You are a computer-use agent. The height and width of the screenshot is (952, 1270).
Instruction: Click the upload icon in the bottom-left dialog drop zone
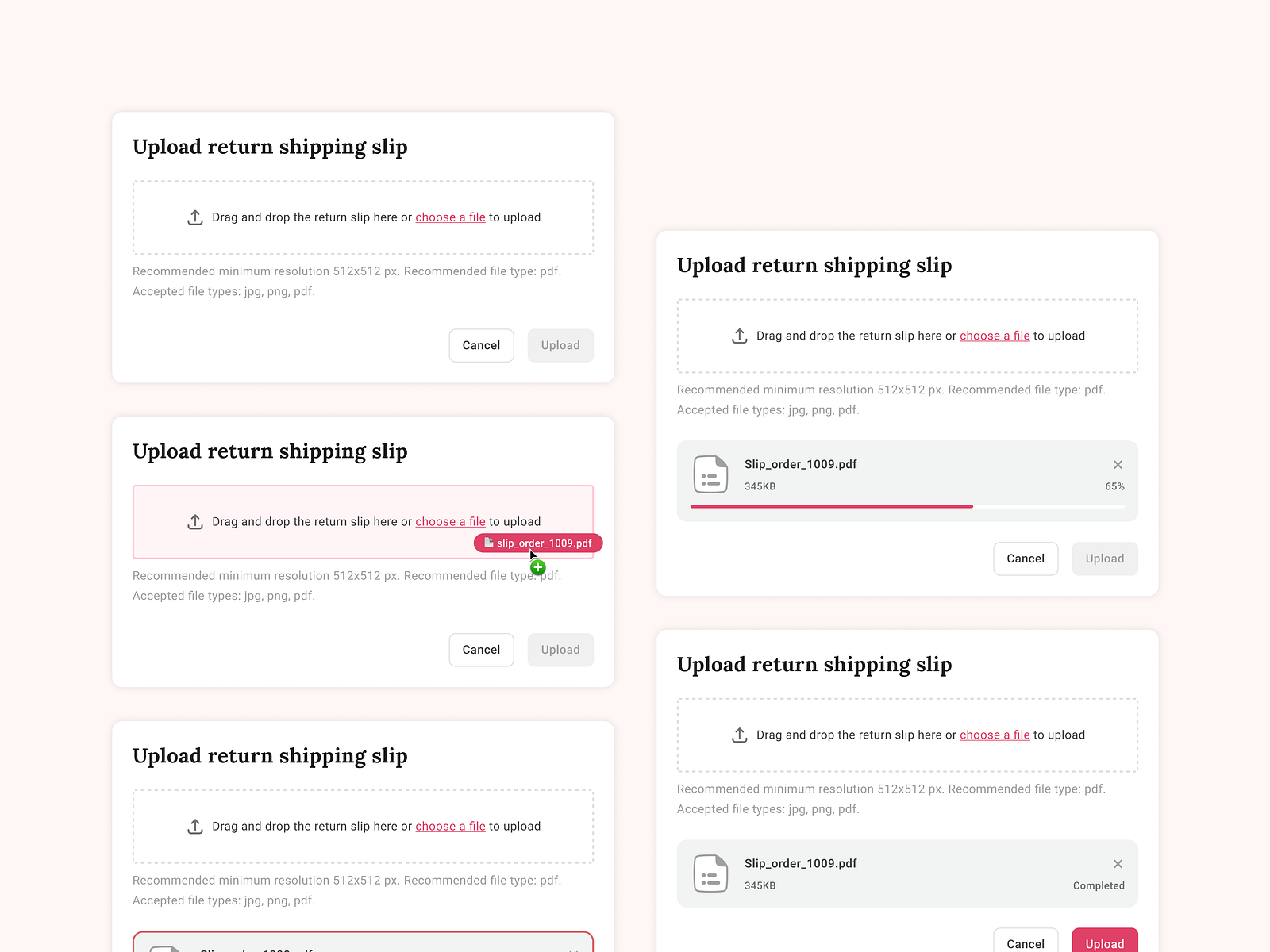195,826
